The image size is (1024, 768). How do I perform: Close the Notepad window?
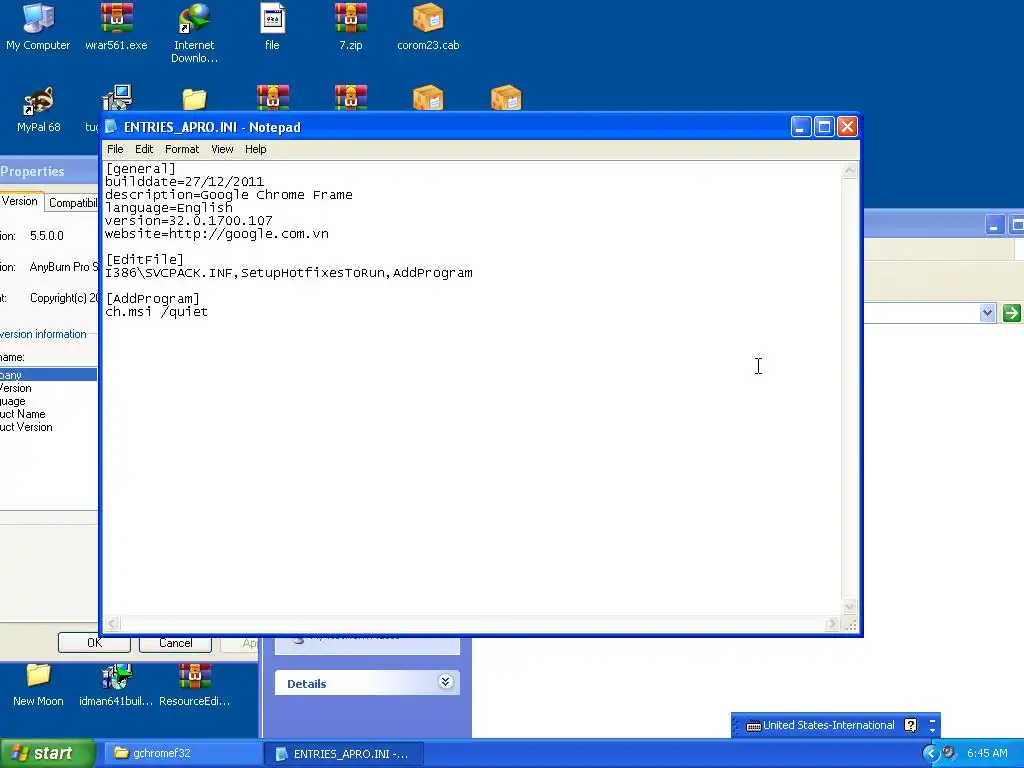click(x=847, y=127)
